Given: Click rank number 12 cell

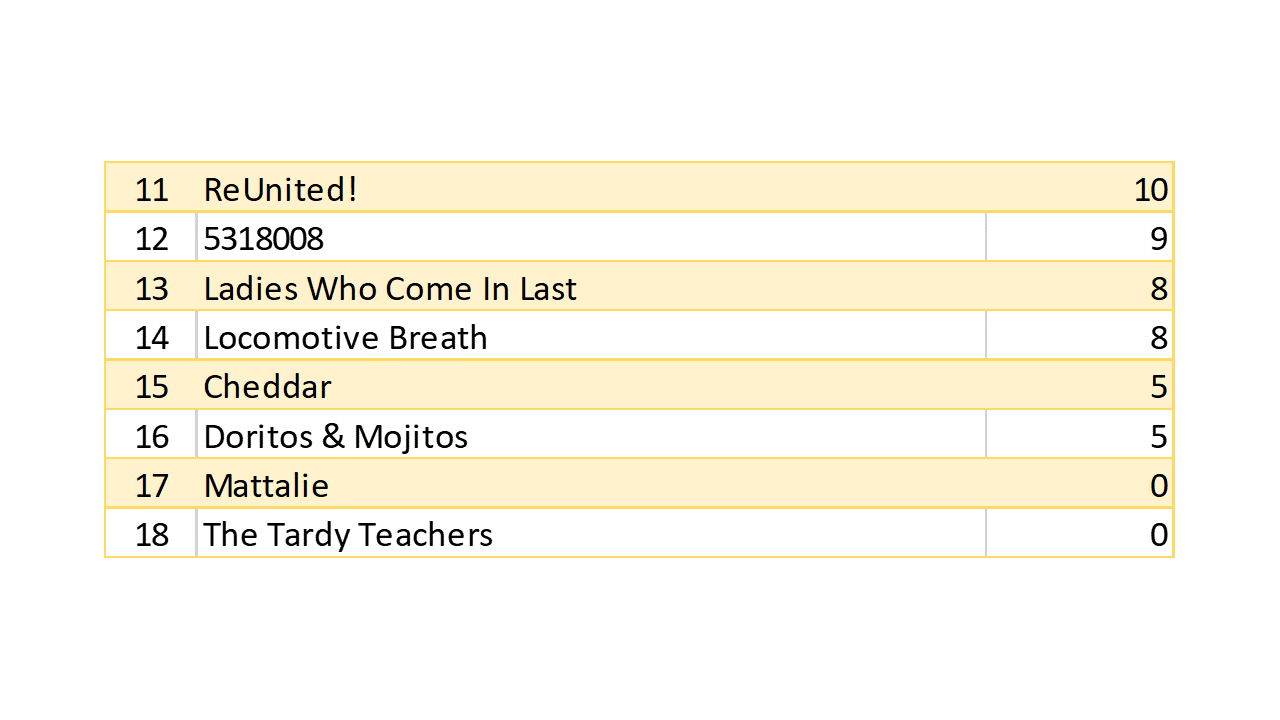Looking at the screenshot, I should click(x=151, y=238).
